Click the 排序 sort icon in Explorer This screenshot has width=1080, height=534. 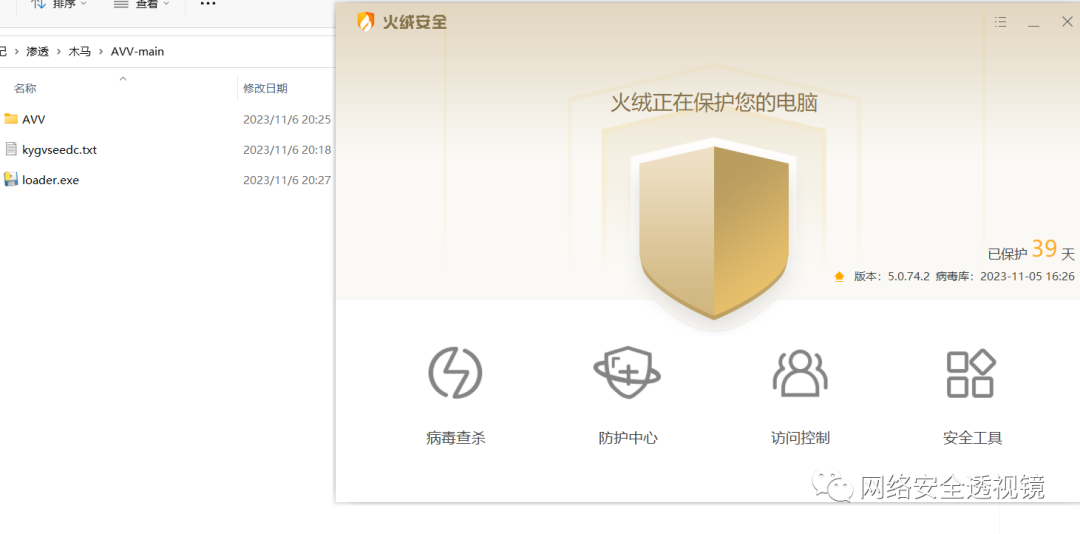click(39, 4)
